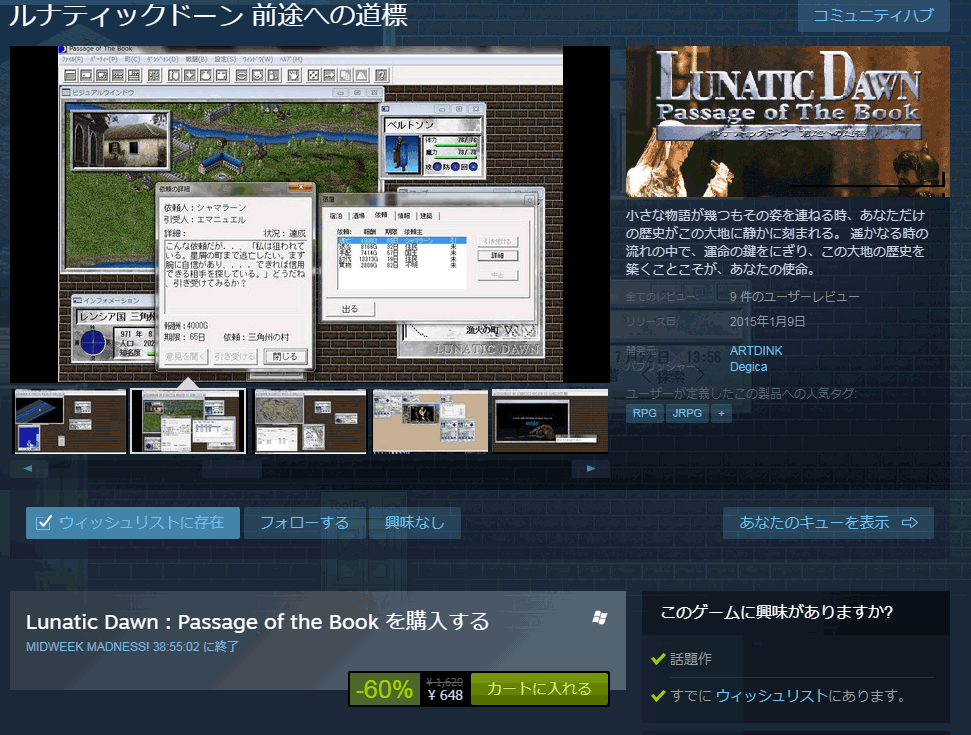Select the highlighted second thumbnail with the green map
The image size is (971, 735).
click(x=188, y=422)
